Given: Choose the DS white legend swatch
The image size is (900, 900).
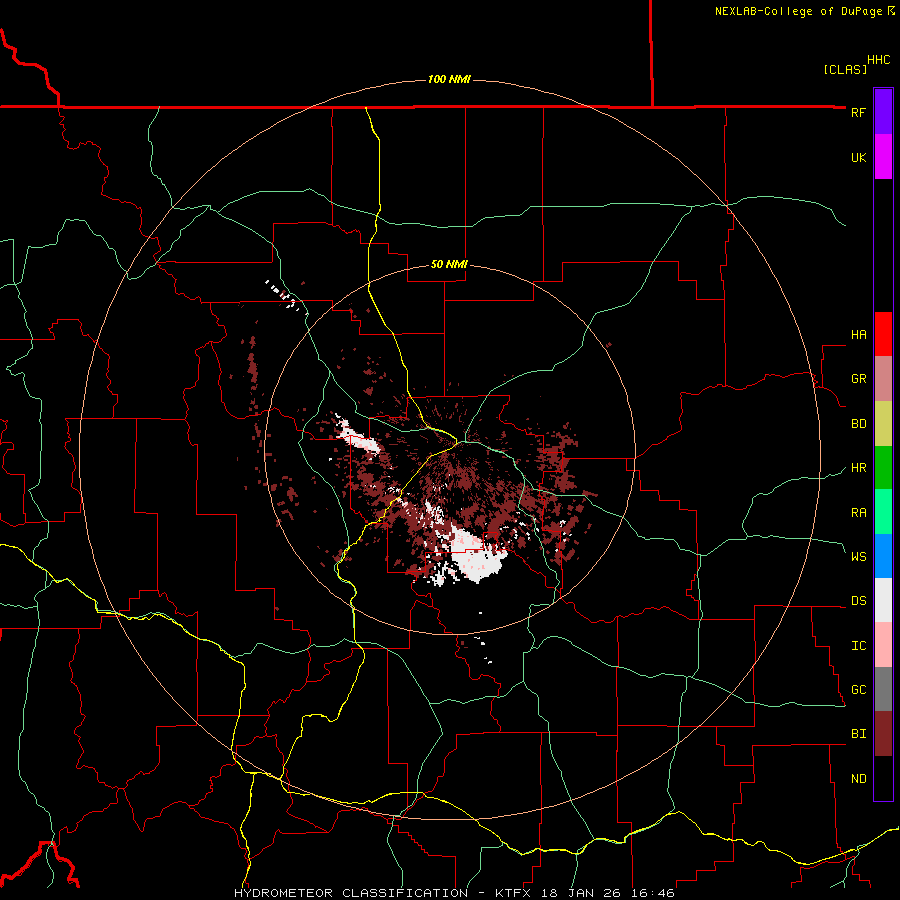Looking at the screenshot, I should [883, 600].
